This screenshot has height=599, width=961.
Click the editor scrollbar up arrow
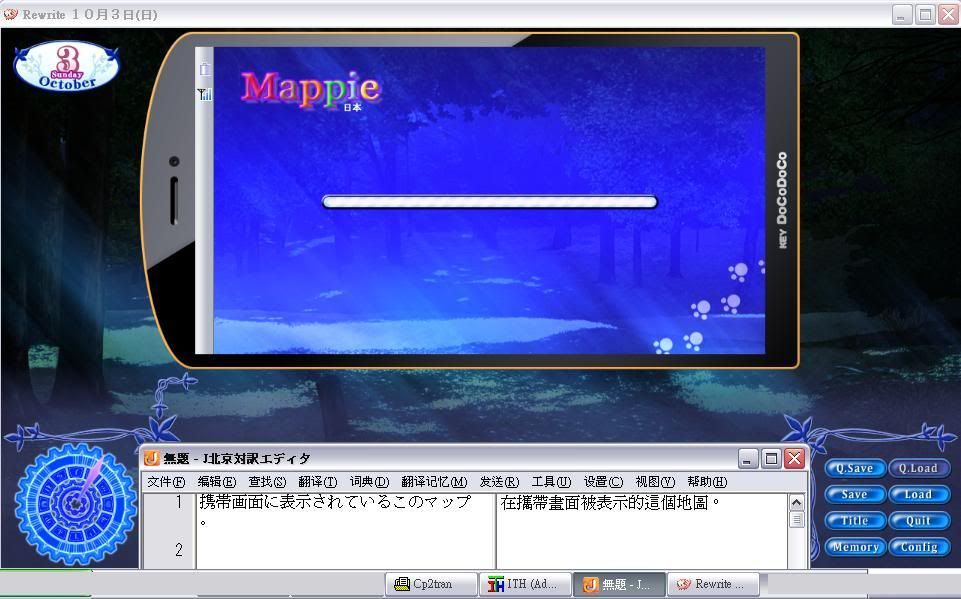(x=797, y=502)
